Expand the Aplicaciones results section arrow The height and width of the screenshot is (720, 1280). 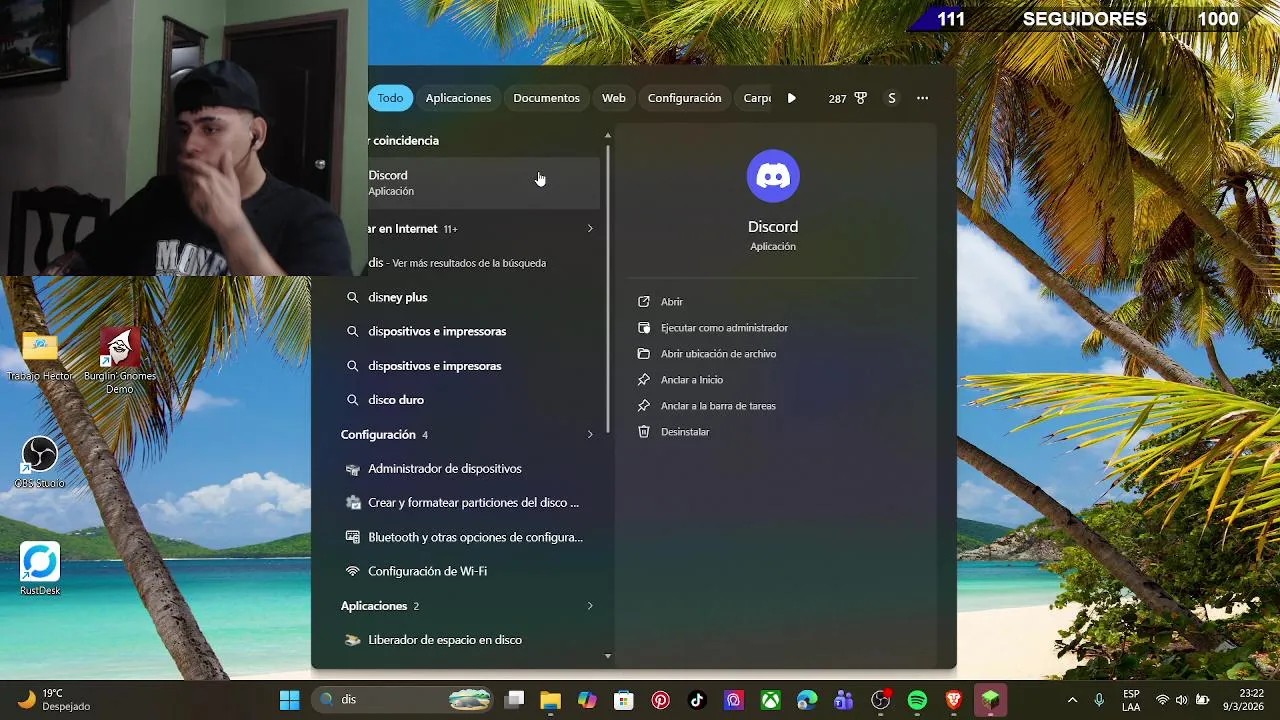[590, 606]
